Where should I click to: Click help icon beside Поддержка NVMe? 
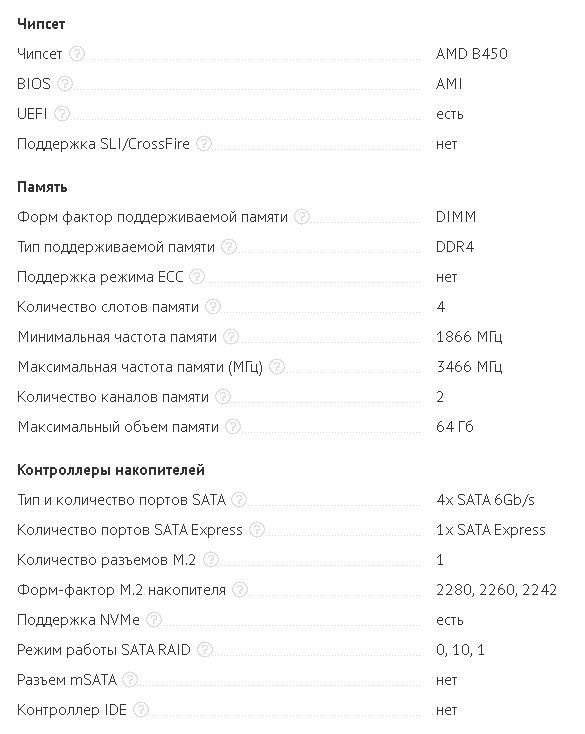(154, 619)
